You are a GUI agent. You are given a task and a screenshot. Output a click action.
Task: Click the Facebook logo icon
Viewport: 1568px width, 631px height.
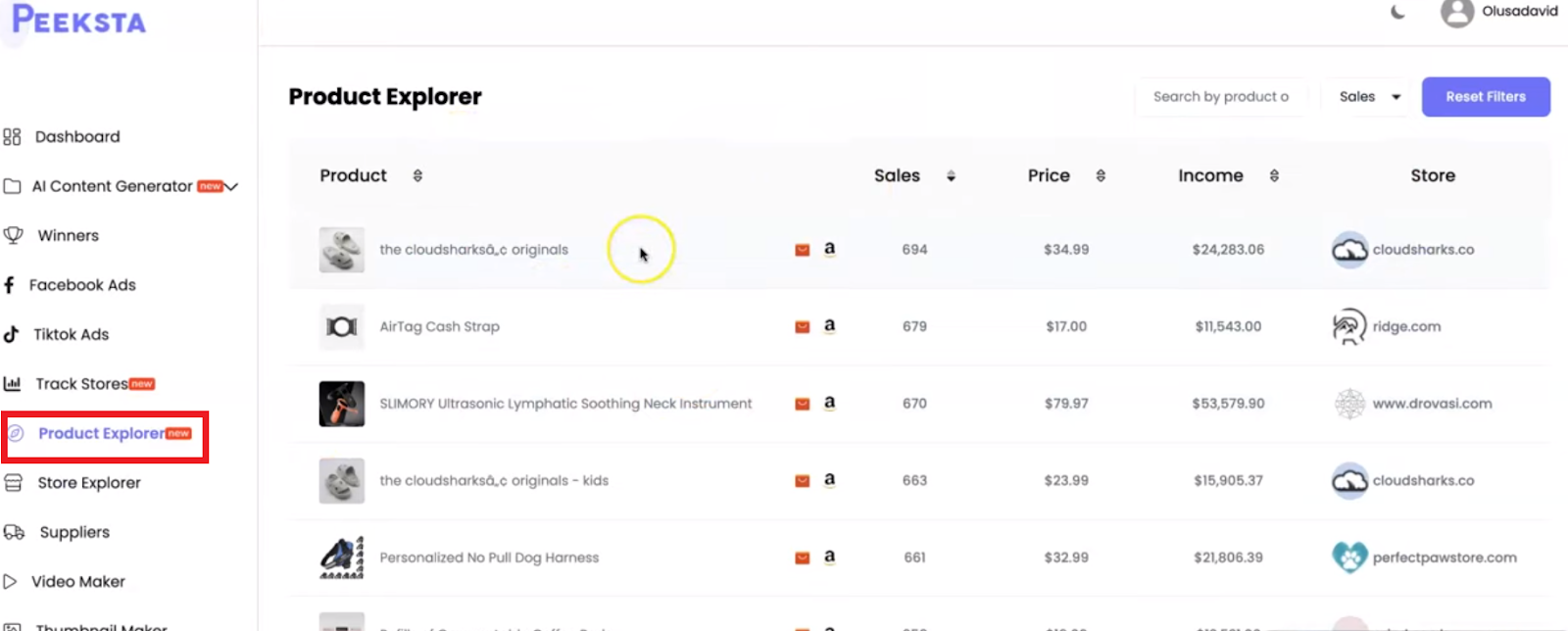point(10,285)
